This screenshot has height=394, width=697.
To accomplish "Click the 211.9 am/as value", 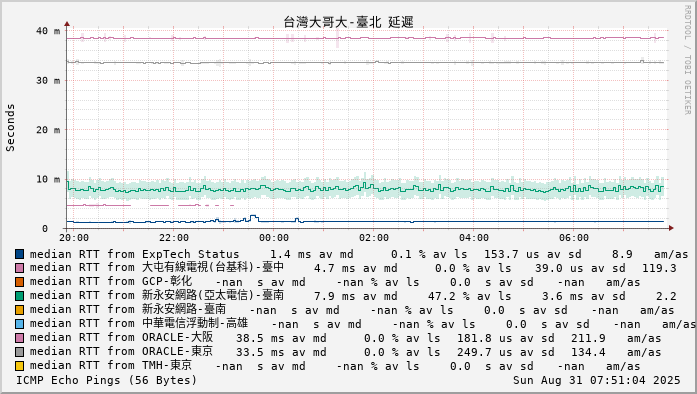I will pyautogui.click(x=616, y=338).
